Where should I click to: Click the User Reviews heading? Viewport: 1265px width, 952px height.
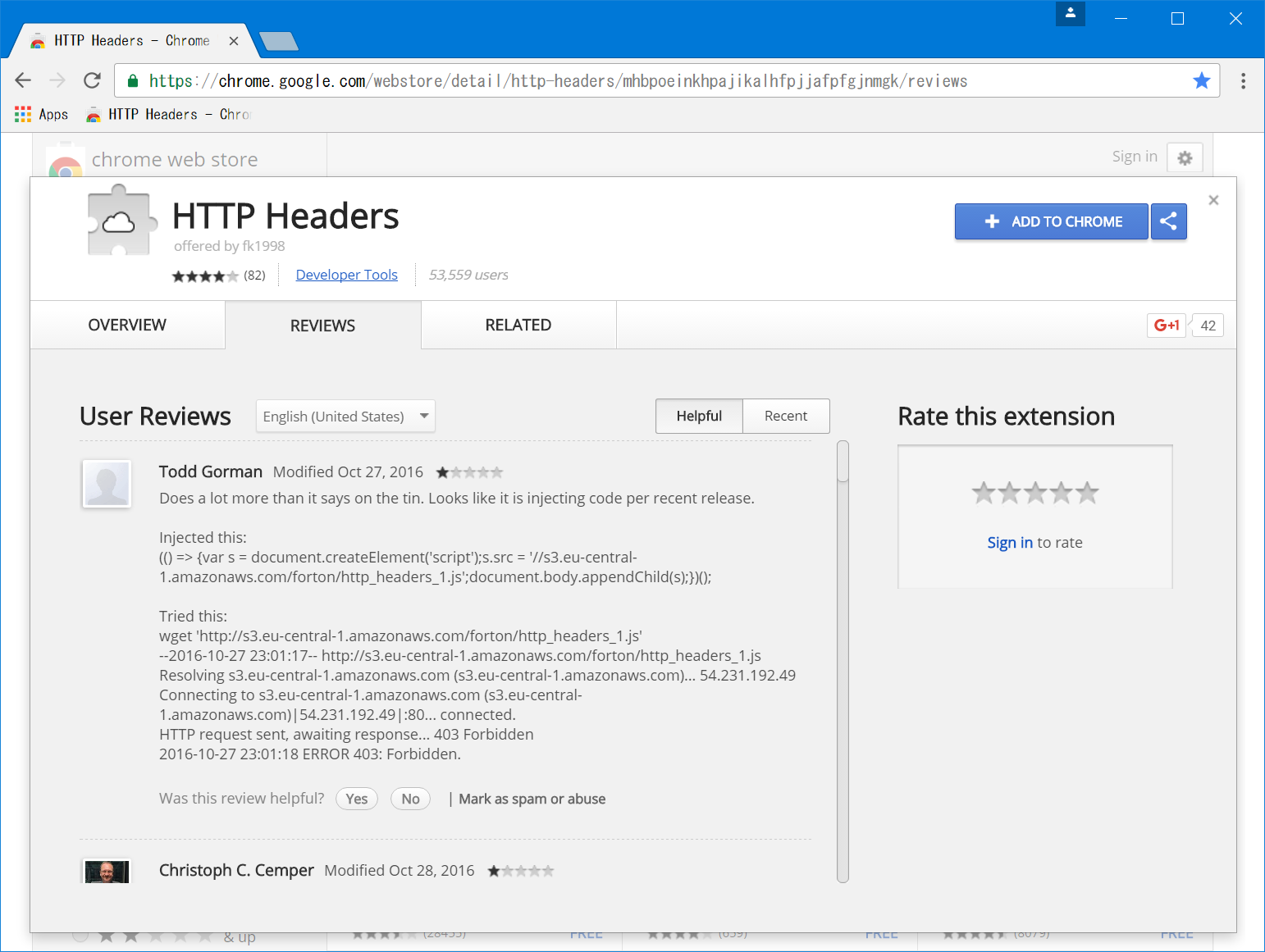point(156,416)
